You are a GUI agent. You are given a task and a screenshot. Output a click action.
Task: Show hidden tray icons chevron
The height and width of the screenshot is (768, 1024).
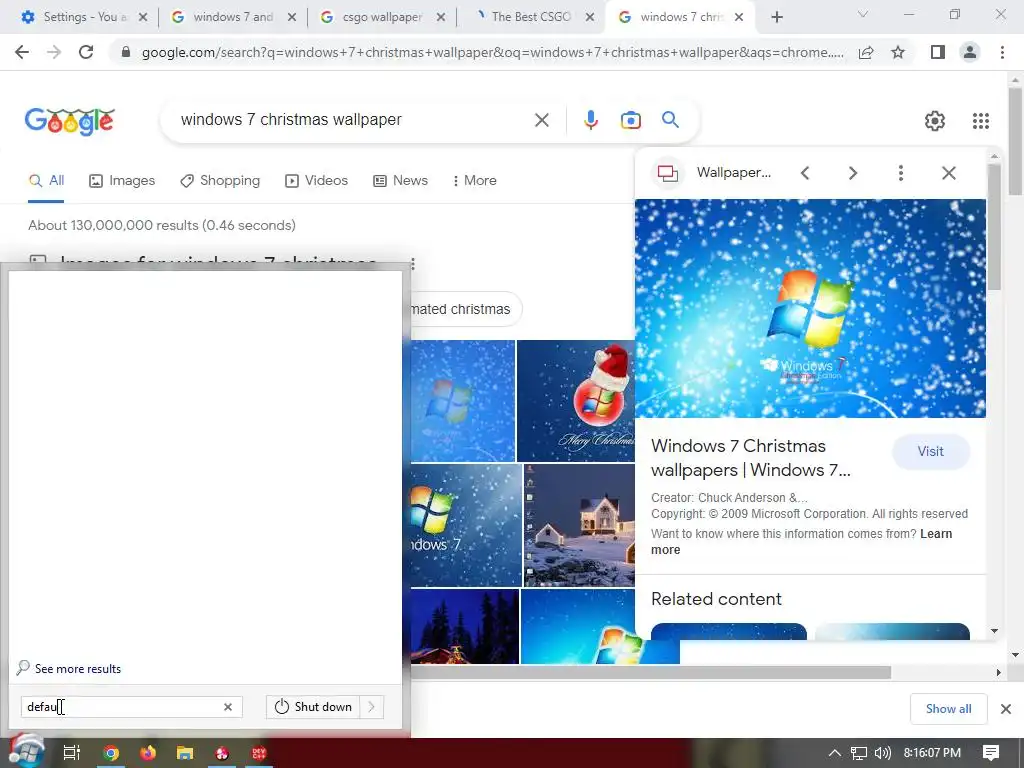834,753
